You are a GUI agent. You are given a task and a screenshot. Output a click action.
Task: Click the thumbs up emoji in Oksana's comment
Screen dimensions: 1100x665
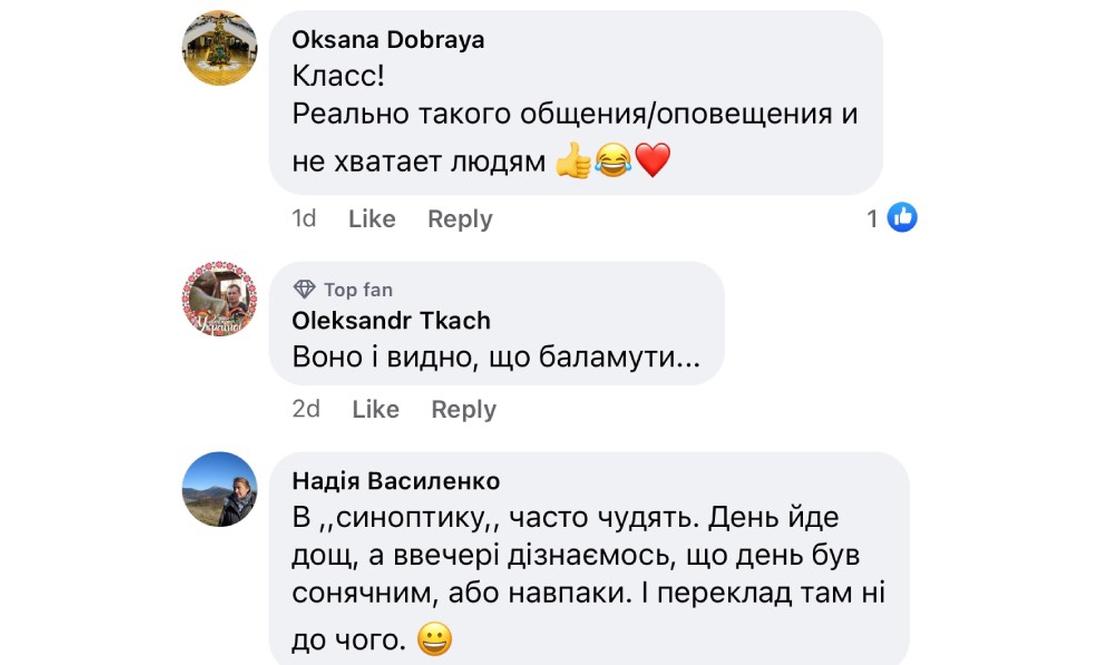(x=571, y=159)
